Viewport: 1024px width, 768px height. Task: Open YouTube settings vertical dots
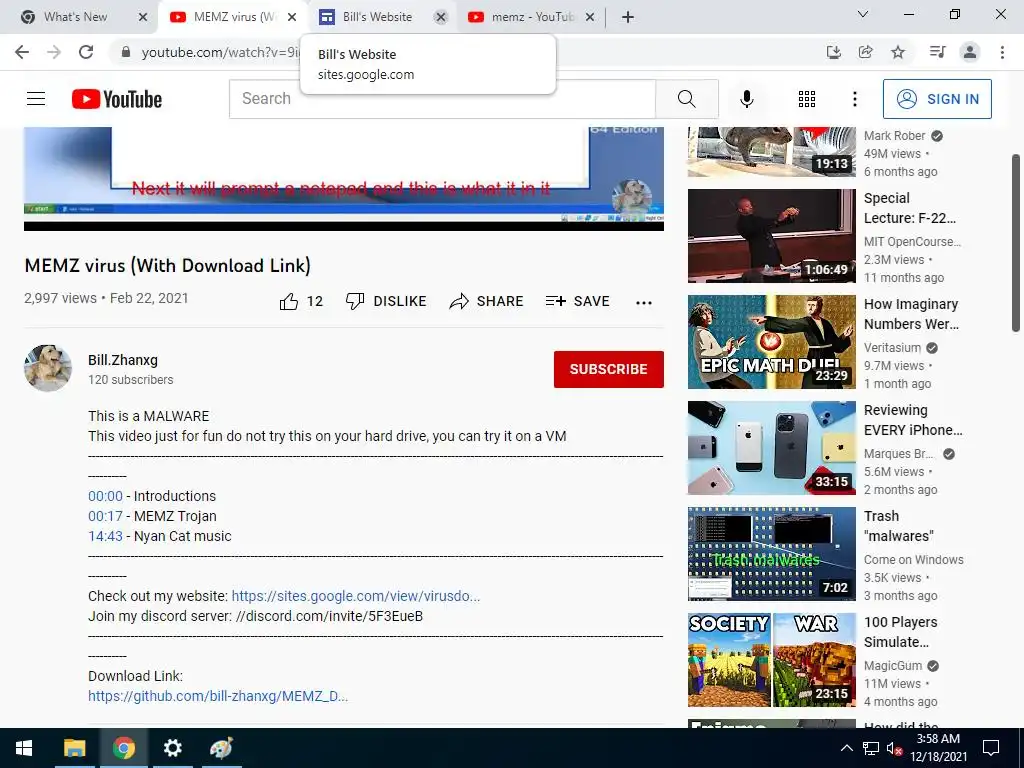854,99
